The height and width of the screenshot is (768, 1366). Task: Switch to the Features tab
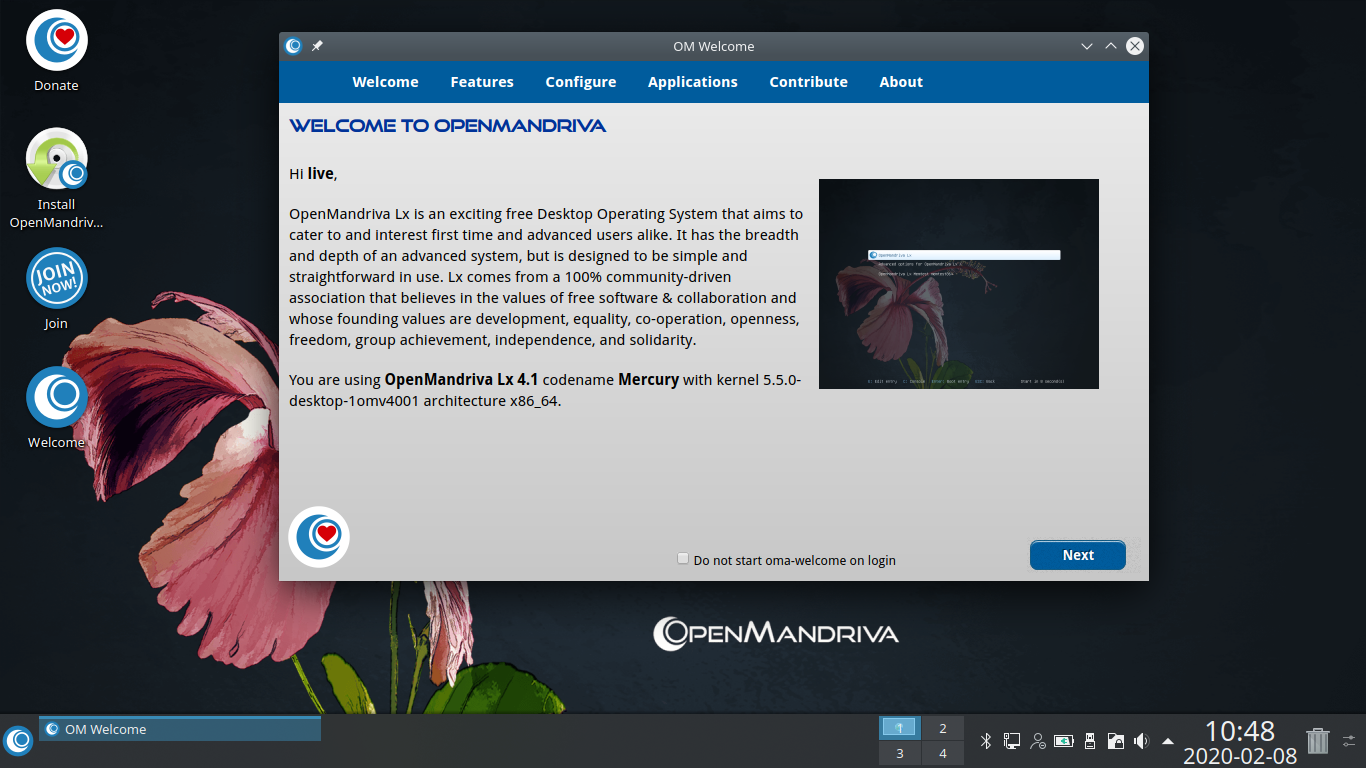click(482, 82)
